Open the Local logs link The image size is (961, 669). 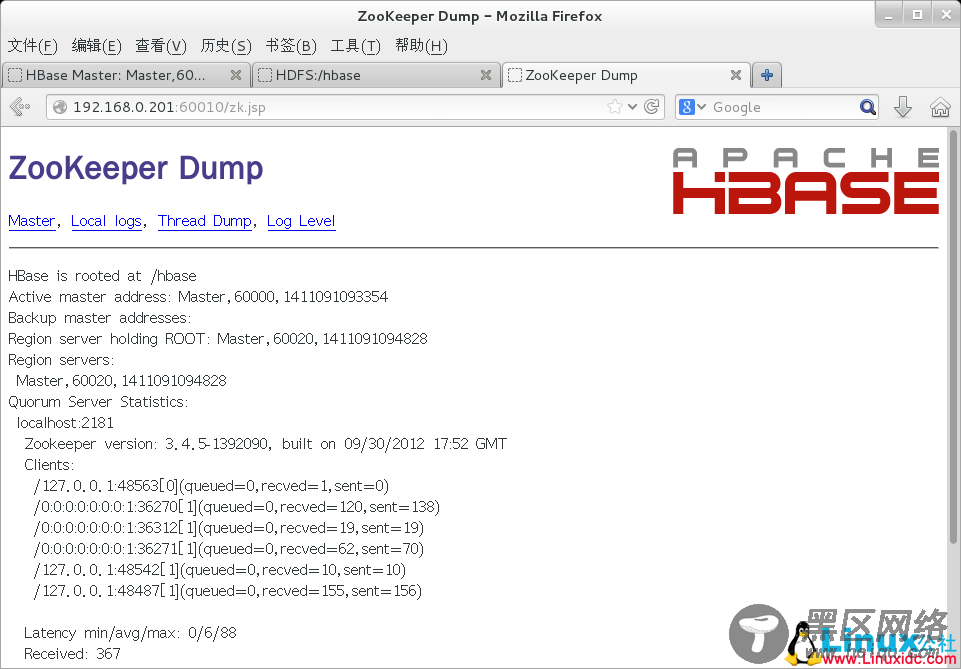coord(107,221)
